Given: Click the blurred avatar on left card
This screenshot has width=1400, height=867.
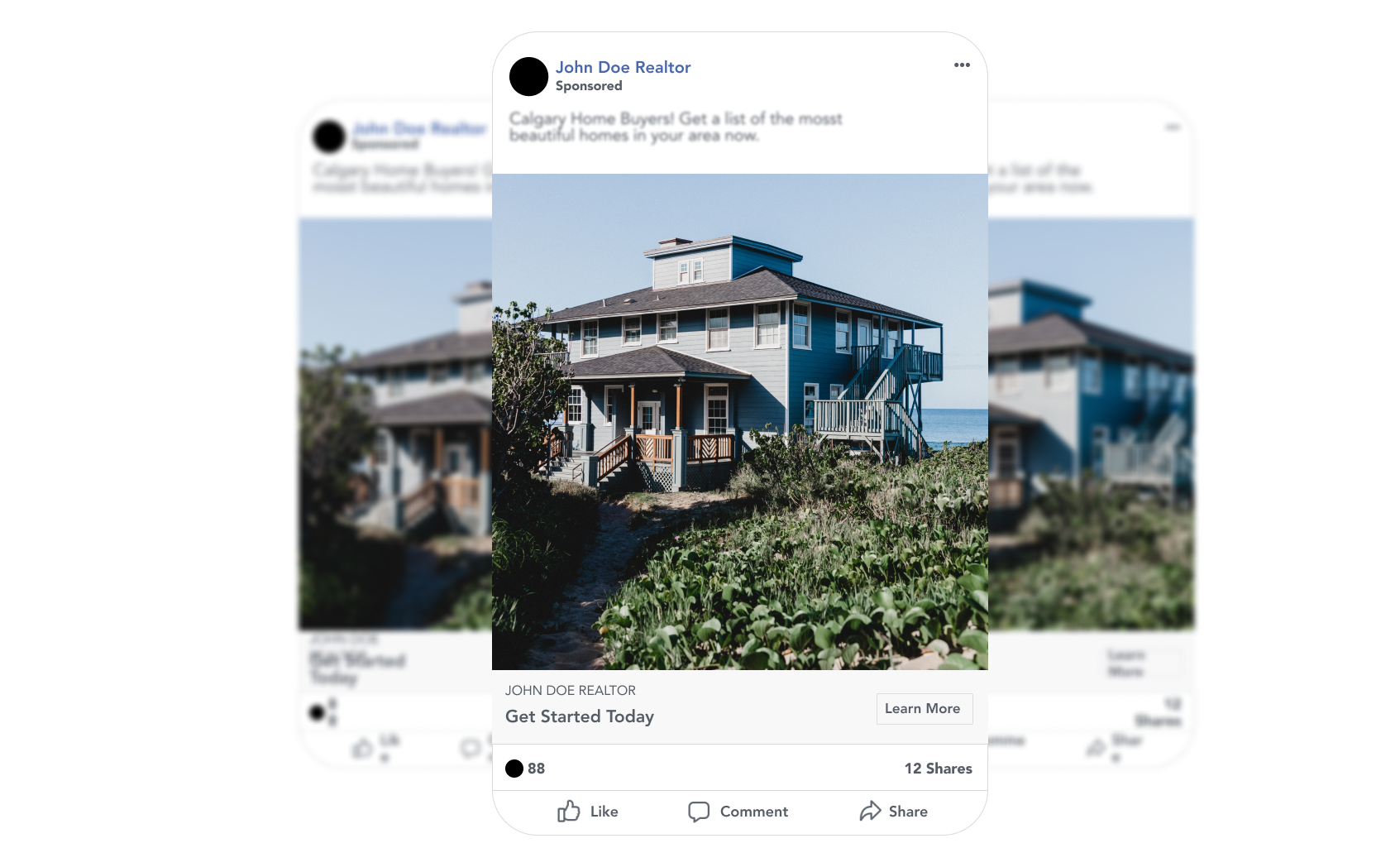Looking at the screenshot, I should click(x=329, y=137).
